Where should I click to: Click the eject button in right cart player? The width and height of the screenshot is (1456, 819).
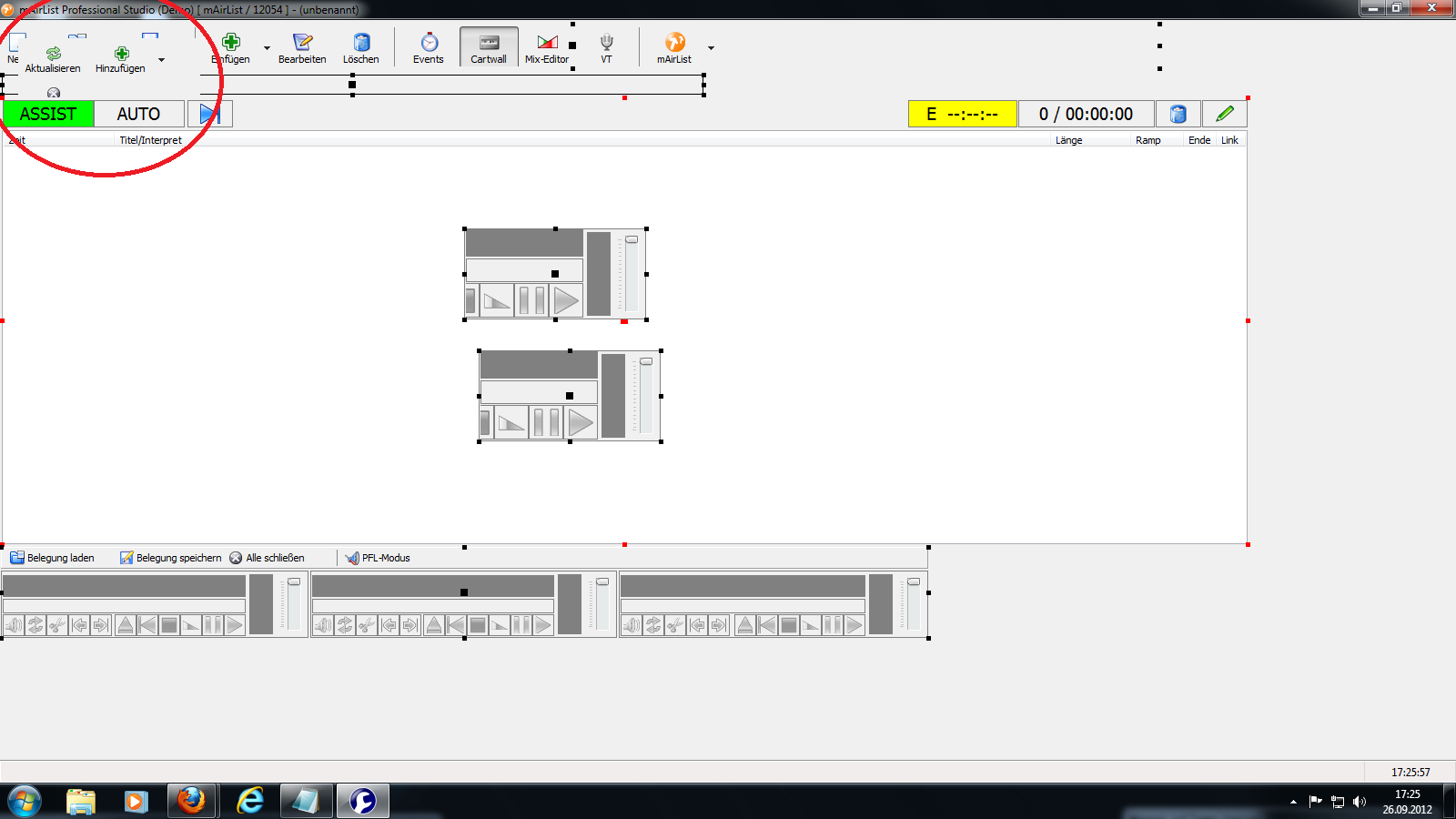click(x=745, y=625)
